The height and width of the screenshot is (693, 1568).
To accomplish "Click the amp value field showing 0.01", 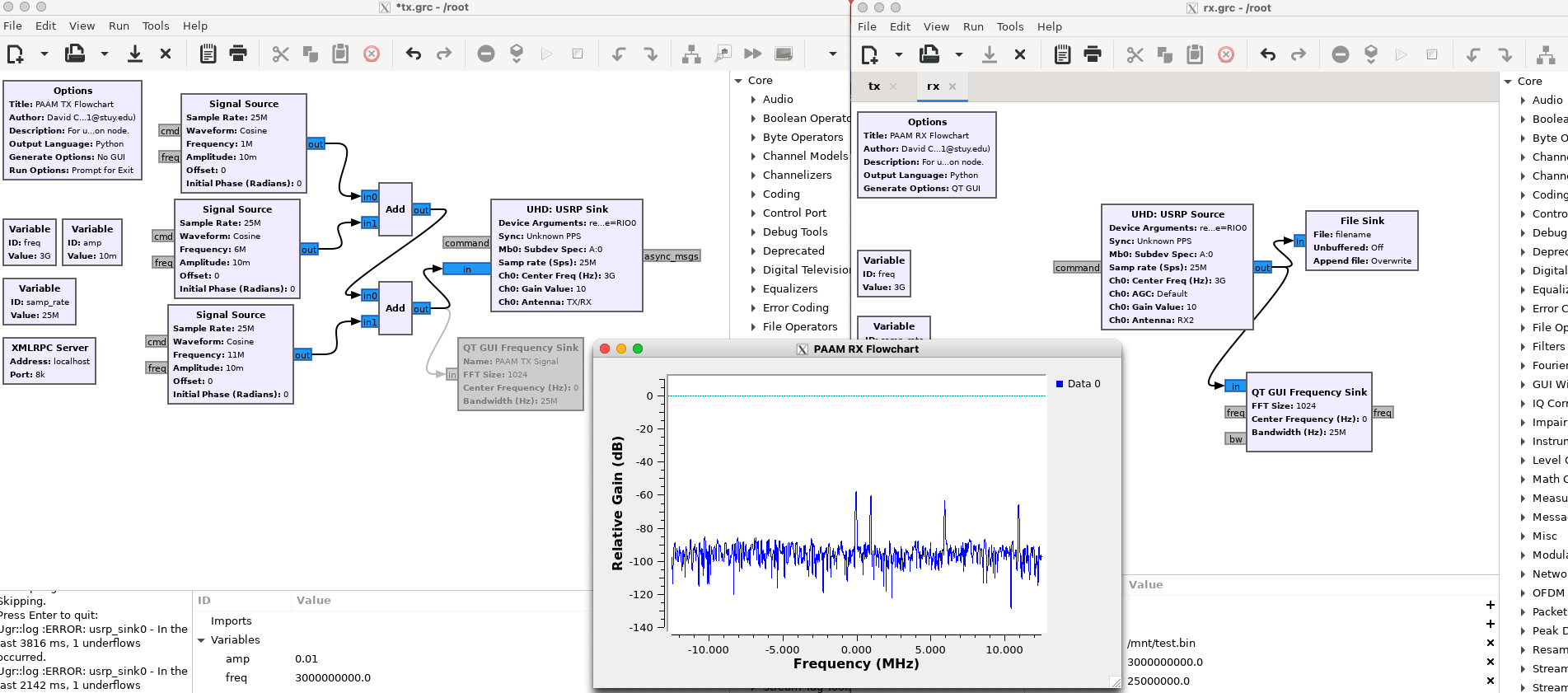I will tap(307, 659).
